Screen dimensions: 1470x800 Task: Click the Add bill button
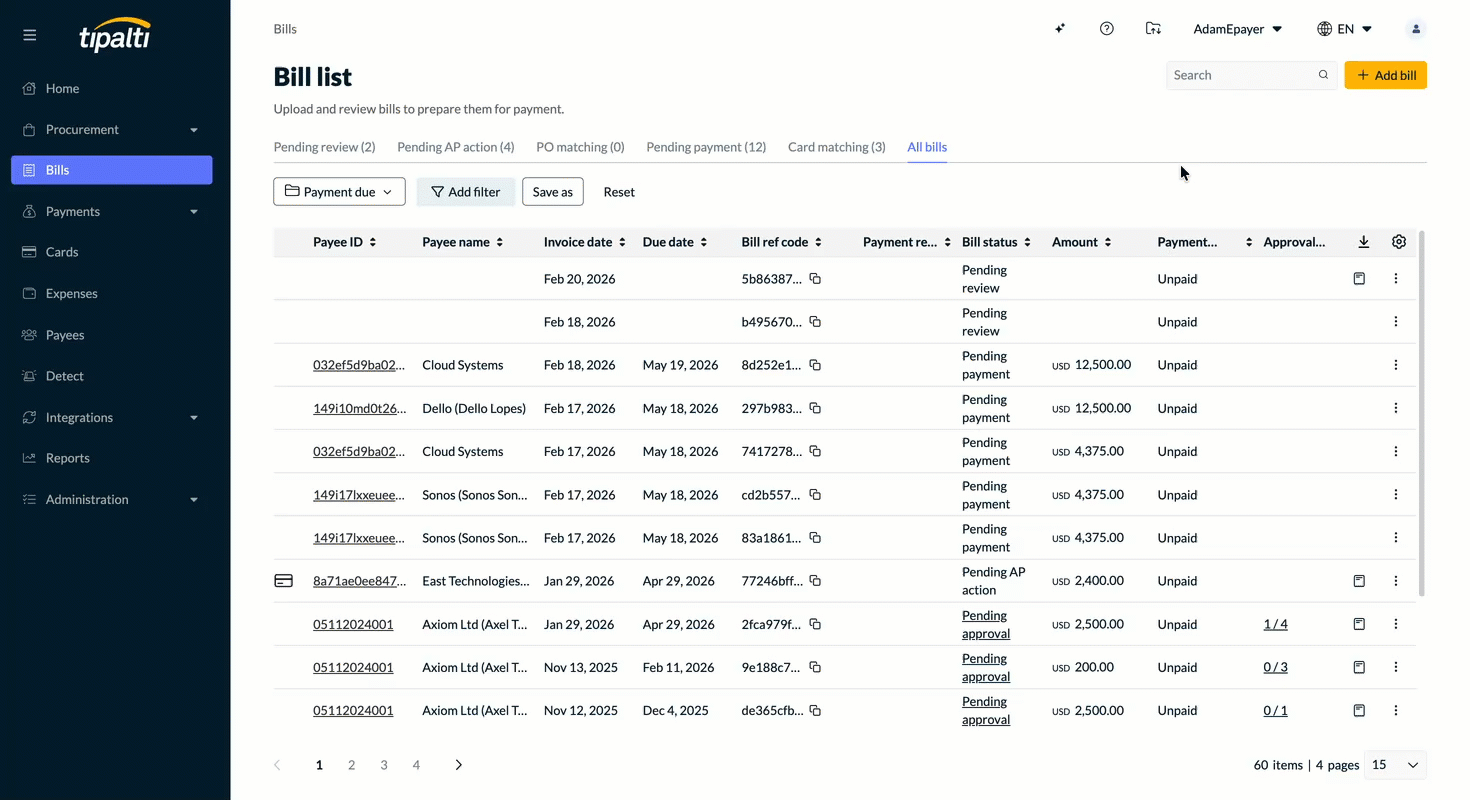pyautogui.click(x=1385, y=75)
